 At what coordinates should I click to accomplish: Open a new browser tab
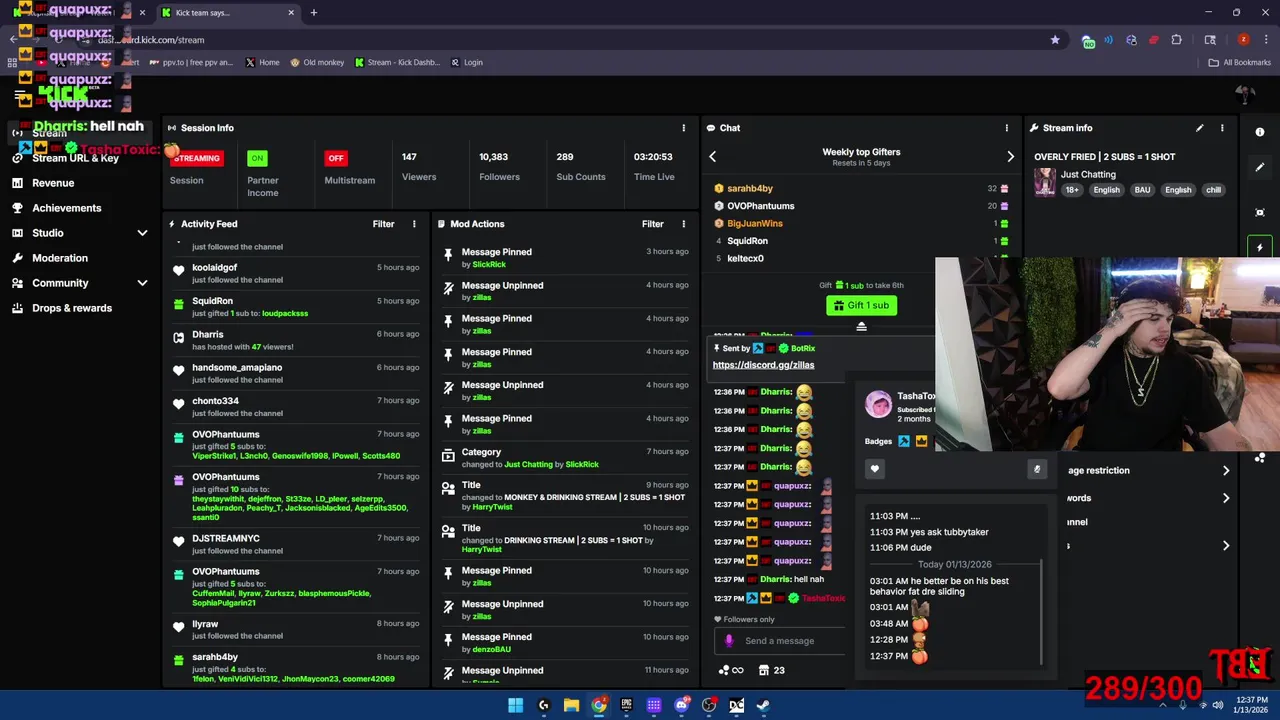coord(313,13)
